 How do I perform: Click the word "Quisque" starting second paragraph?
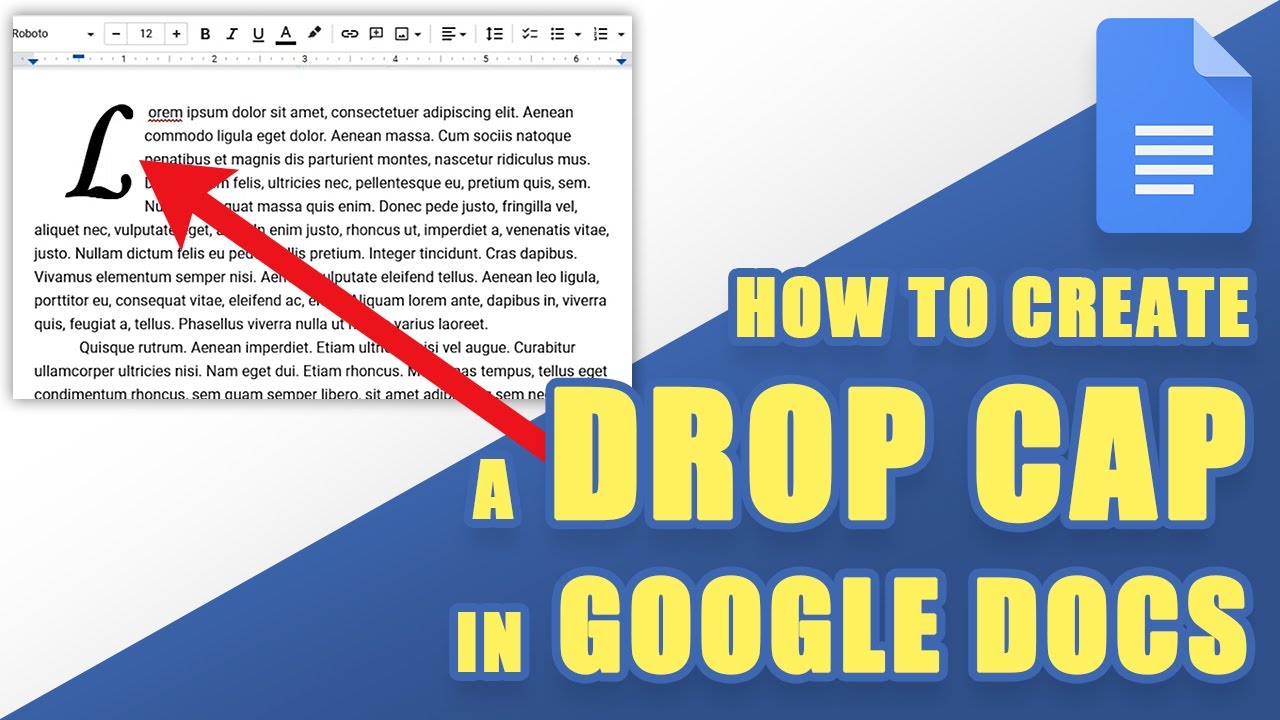105,348
